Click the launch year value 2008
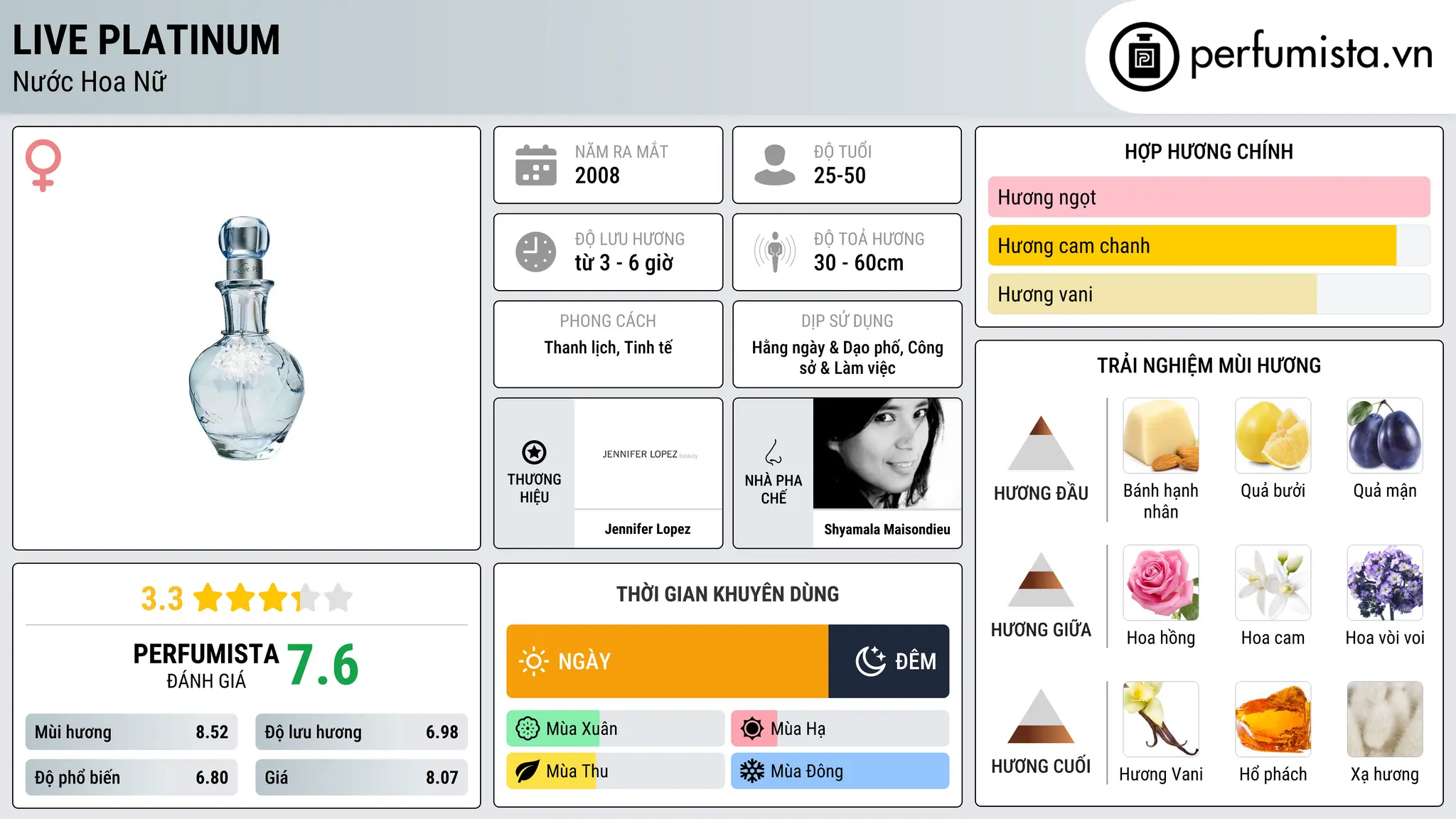Viewport: 1456px width, 819px height. click(597, 176)
